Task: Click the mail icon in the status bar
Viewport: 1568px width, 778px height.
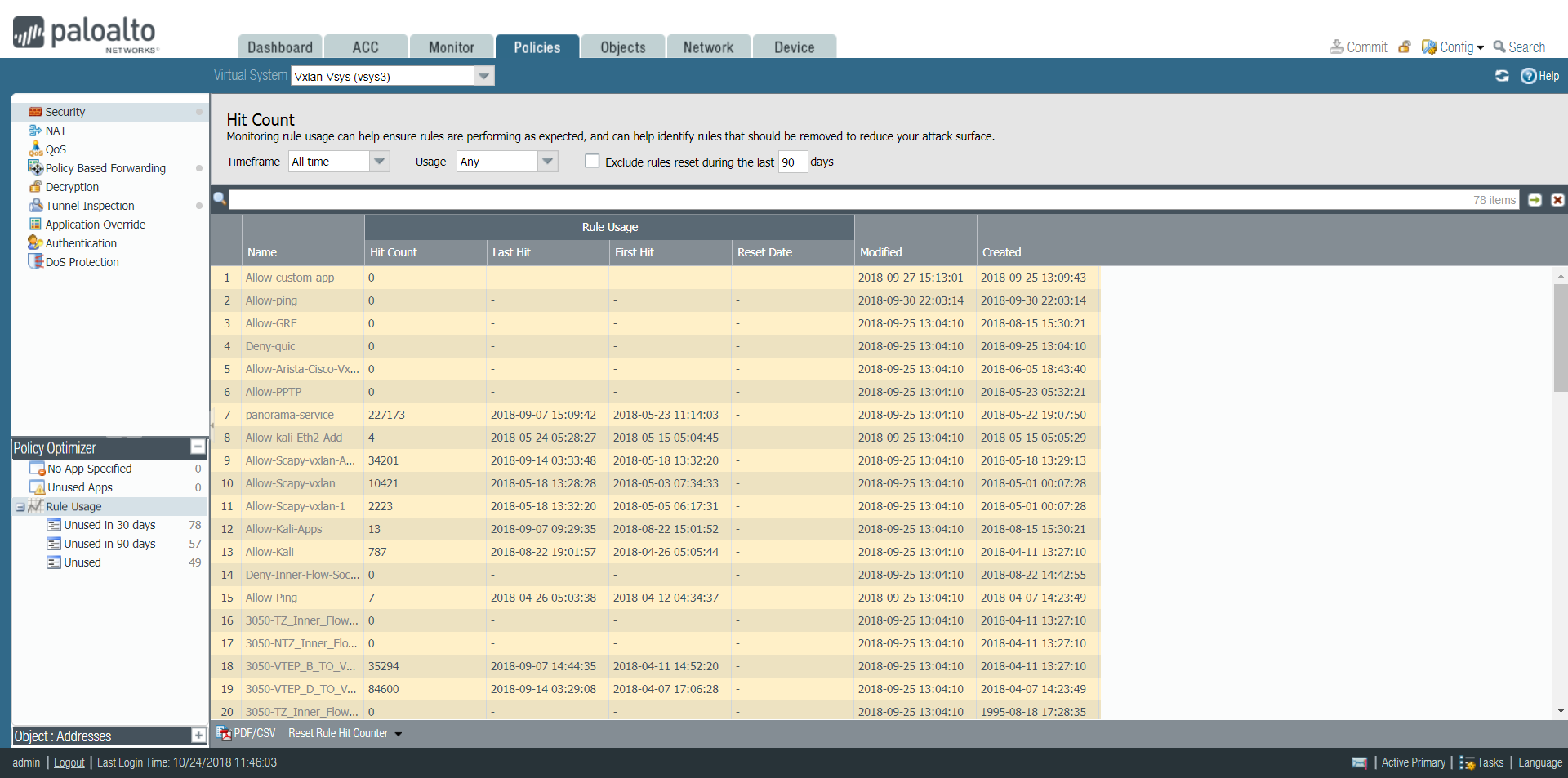Action: click(1359, 762)
